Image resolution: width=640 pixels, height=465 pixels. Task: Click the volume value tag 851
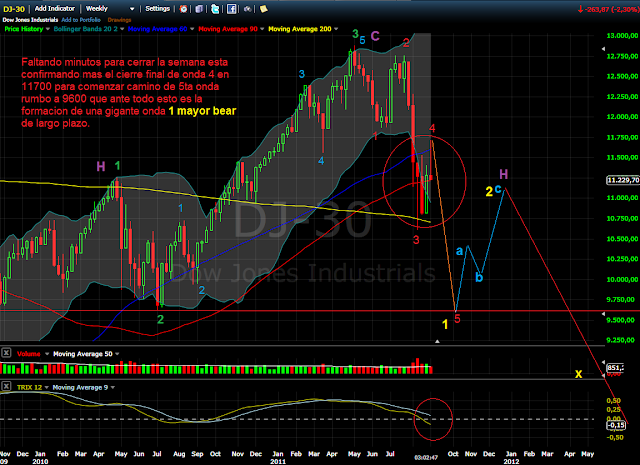point(616,368)
